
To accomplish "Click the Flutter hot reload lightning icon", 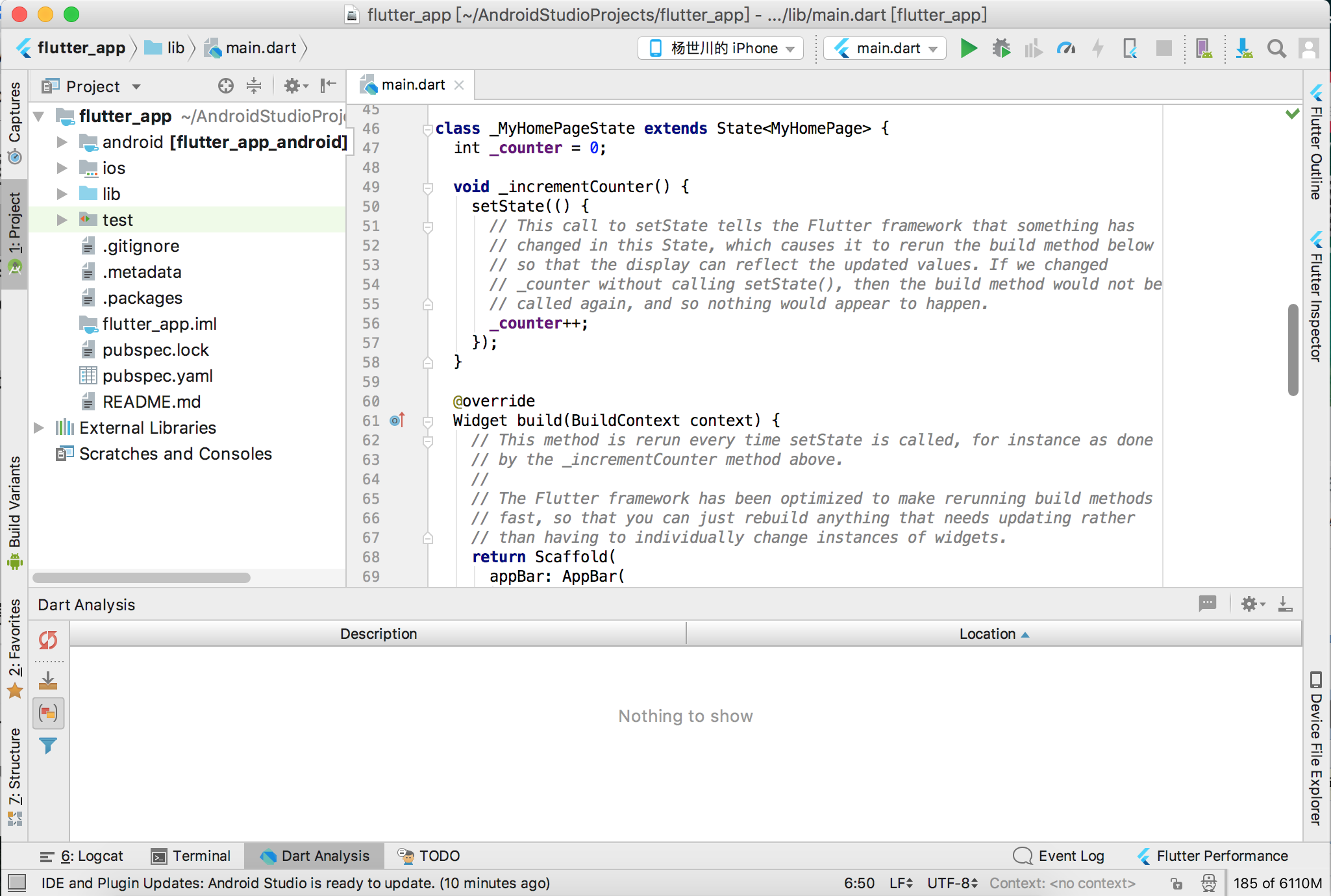I will [1098, 48].
